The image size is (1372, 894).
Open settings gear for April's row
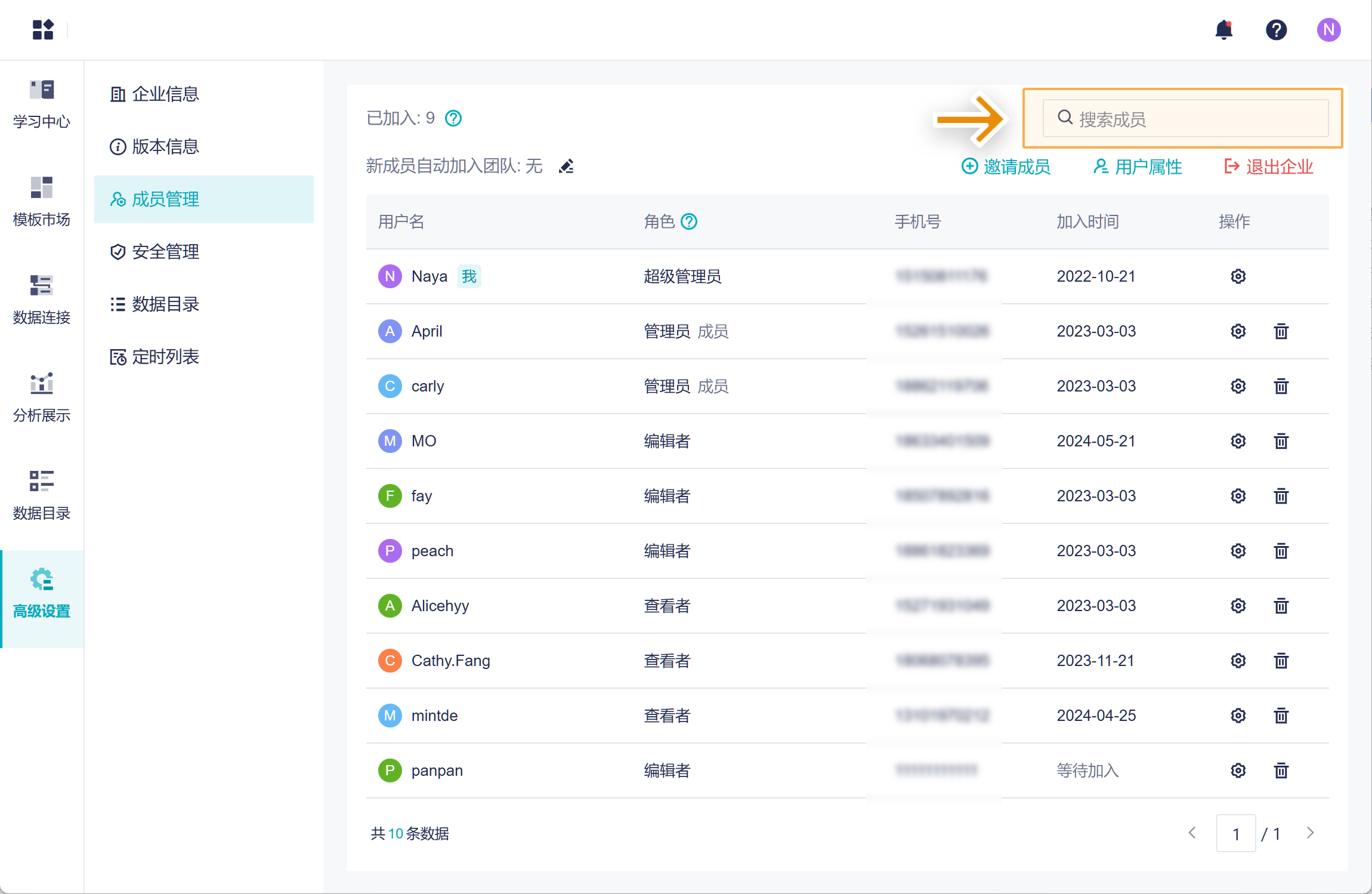[x=1238, y=331]
